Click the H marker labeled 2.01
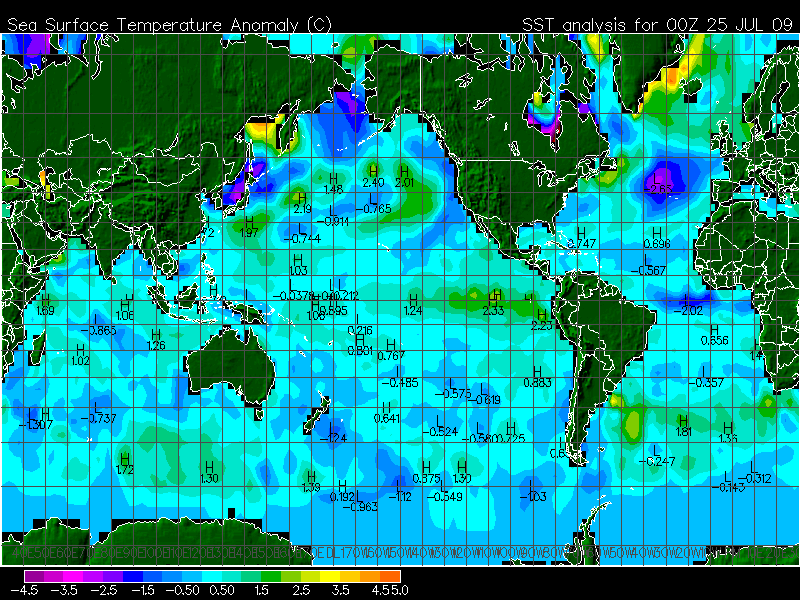Viewport: 800px width, 600px height. 403,170
